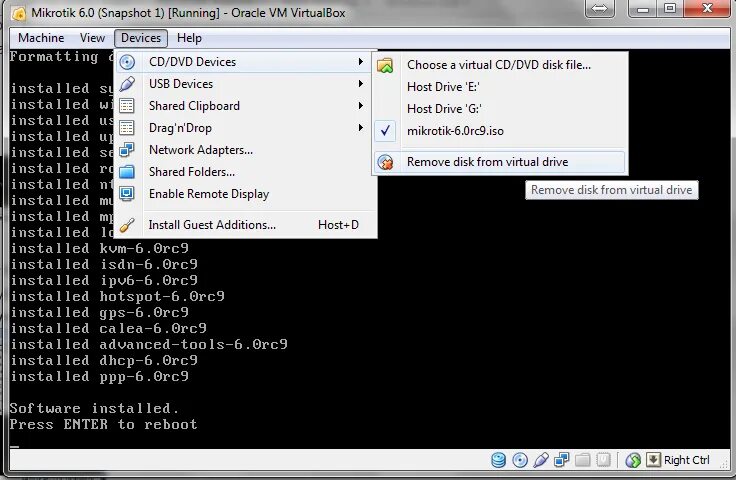Click the Shared Folders folder icon
This screenshot has width=736, height=480.
click(x=127, y=172)
